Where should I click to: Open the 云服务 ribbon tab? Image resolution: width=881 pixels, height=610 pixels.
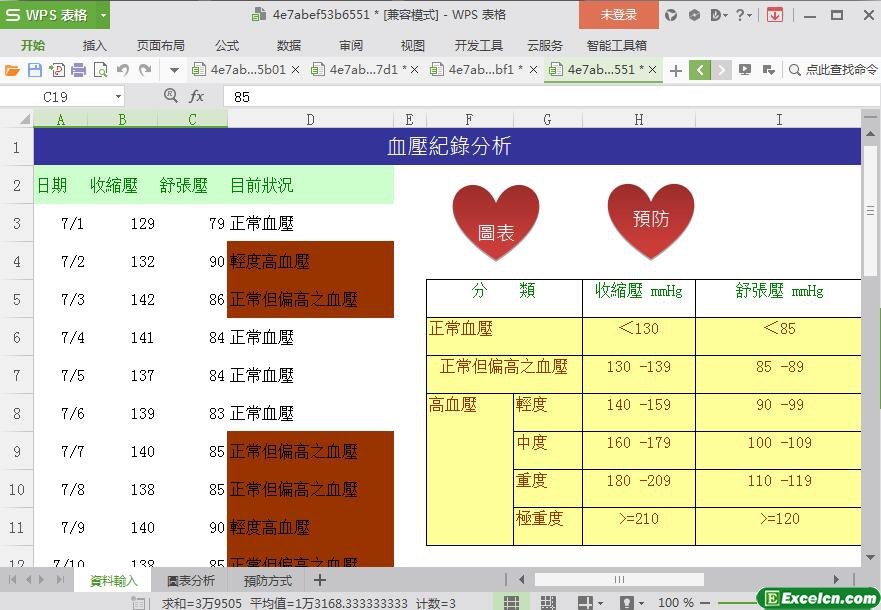(x=544, y=45)
